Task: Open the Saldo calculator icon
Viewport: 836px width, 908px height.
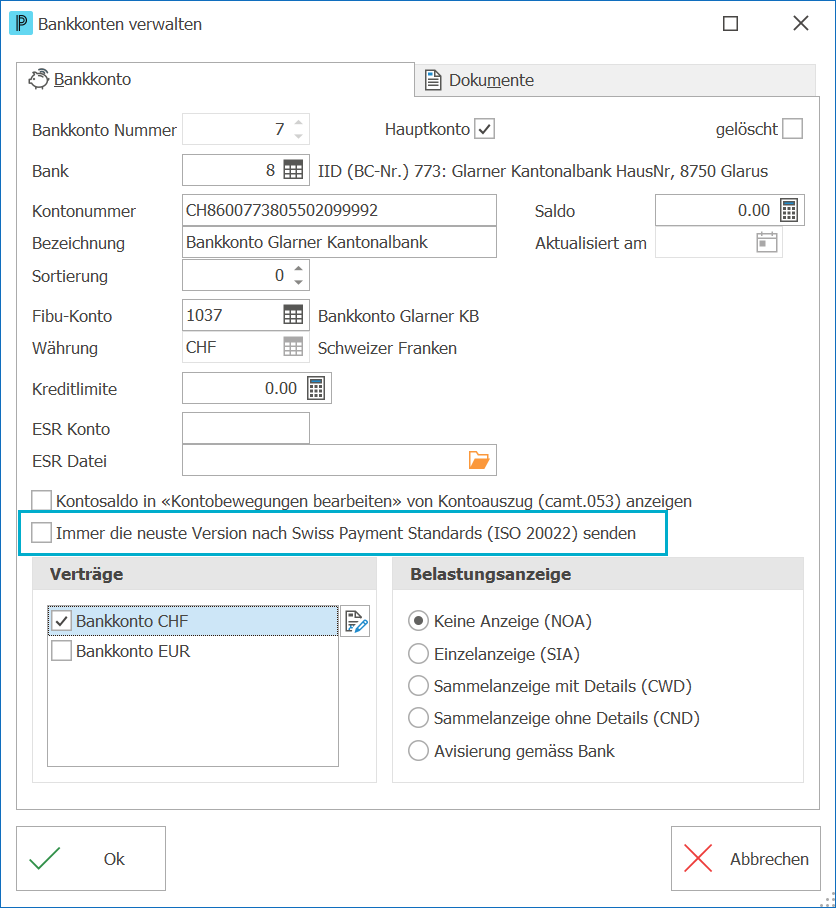Action: tap(789, 210)
